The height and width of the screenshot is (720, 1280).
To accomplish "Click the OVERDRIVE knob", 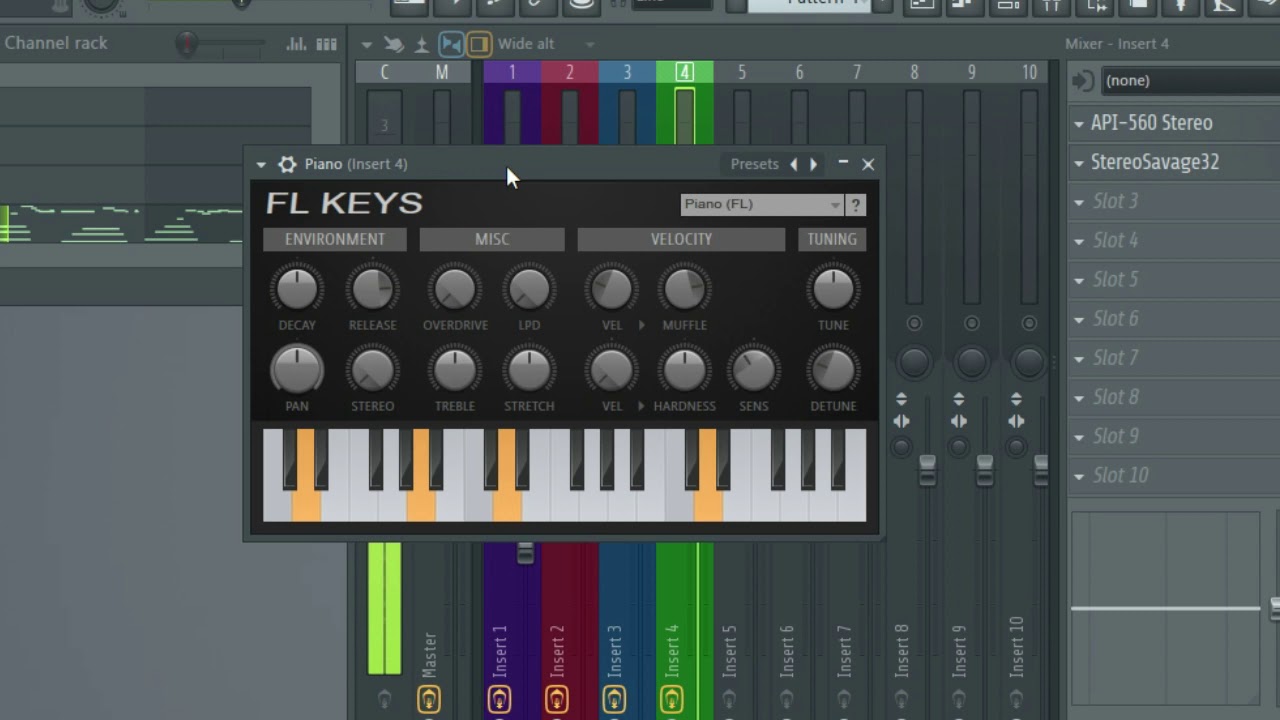I will point(455,289).
